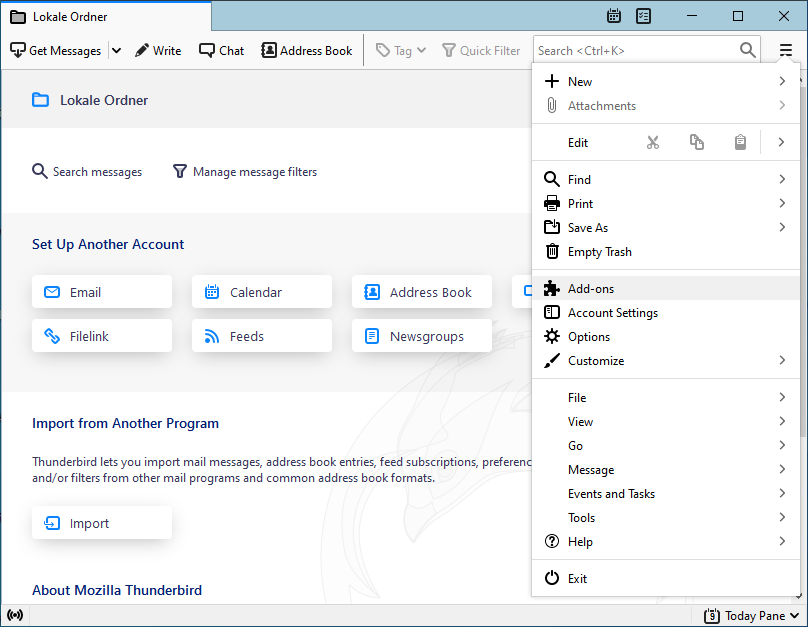Click the Set Up Another Account heading
Viewport: 808px width, 627px height.
108,244
